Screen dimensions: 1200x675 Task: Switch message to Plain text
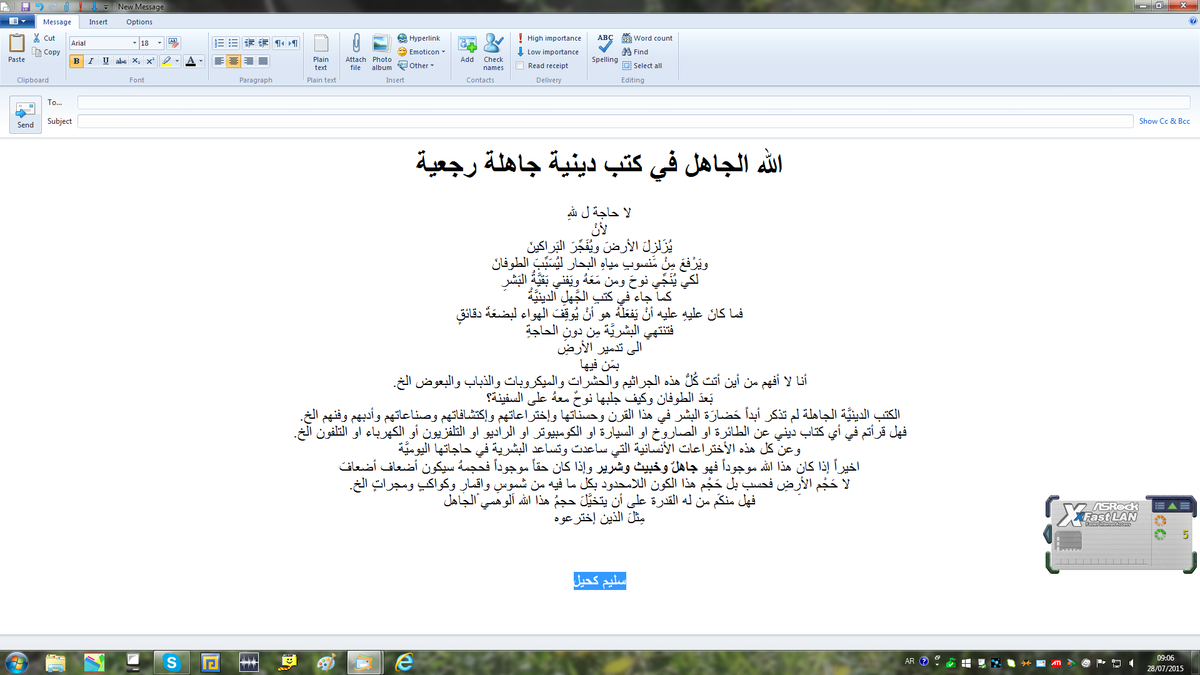click(321, 52)
